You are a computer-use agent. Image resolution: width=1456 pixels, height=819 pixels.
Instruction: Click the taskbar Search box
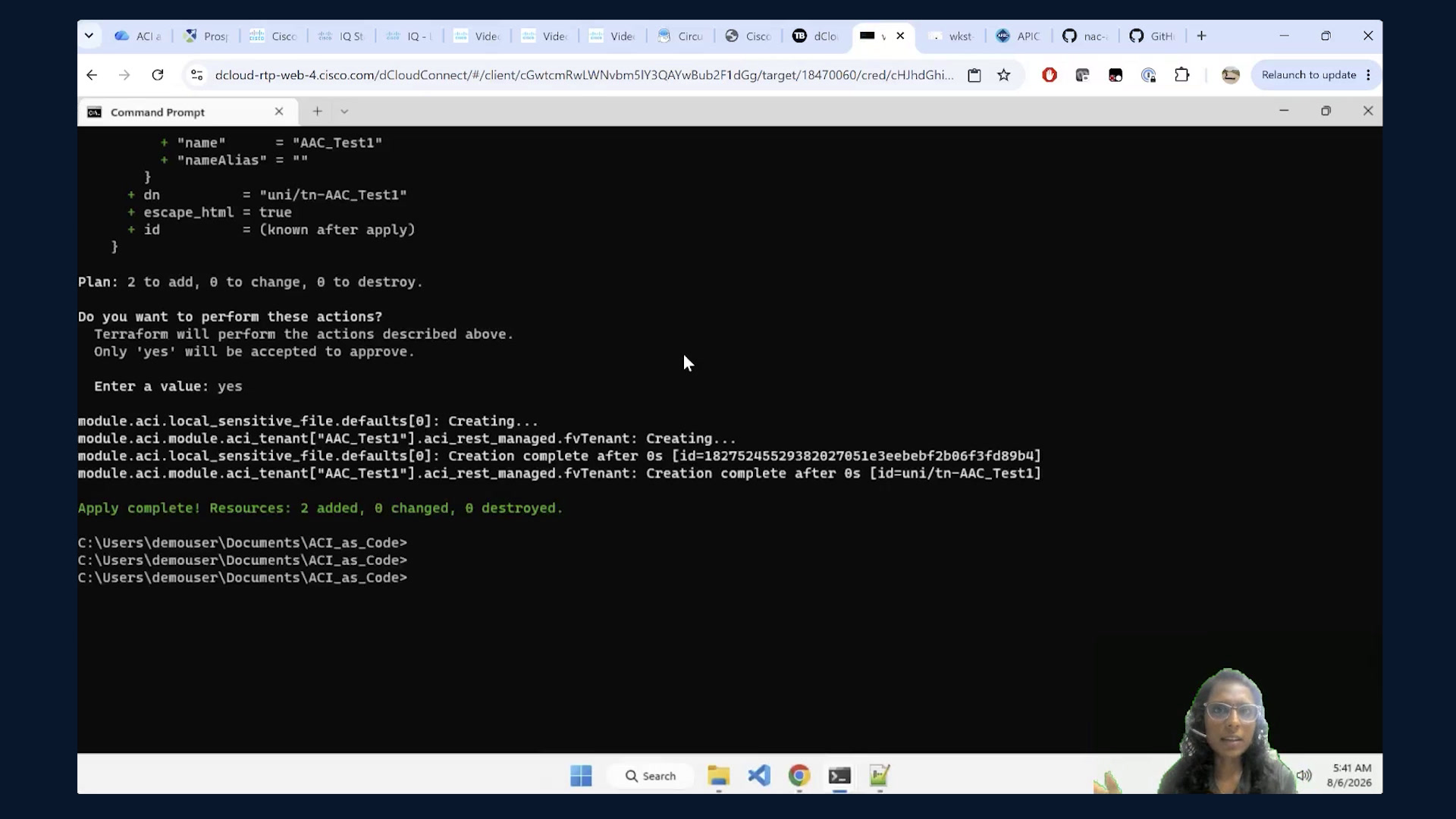(651, 776)
